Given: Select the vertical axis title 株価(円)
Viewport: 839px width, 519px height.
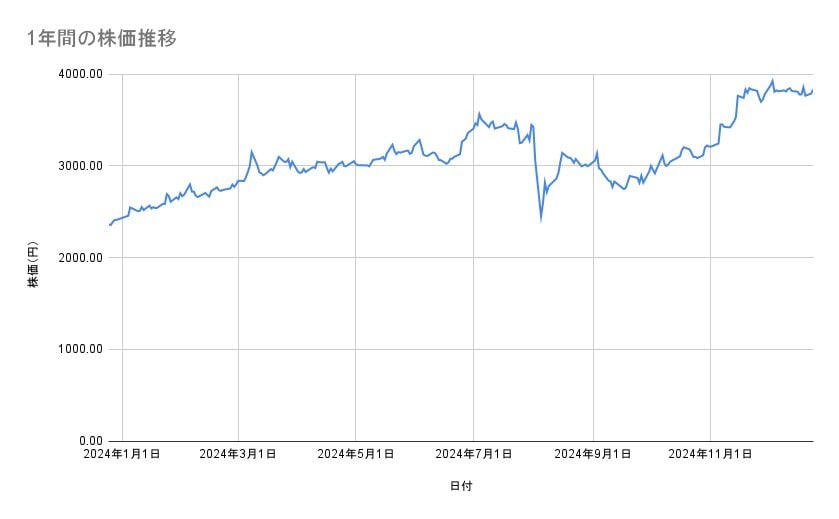Looking at the screenshot, I should pos(33,265).
